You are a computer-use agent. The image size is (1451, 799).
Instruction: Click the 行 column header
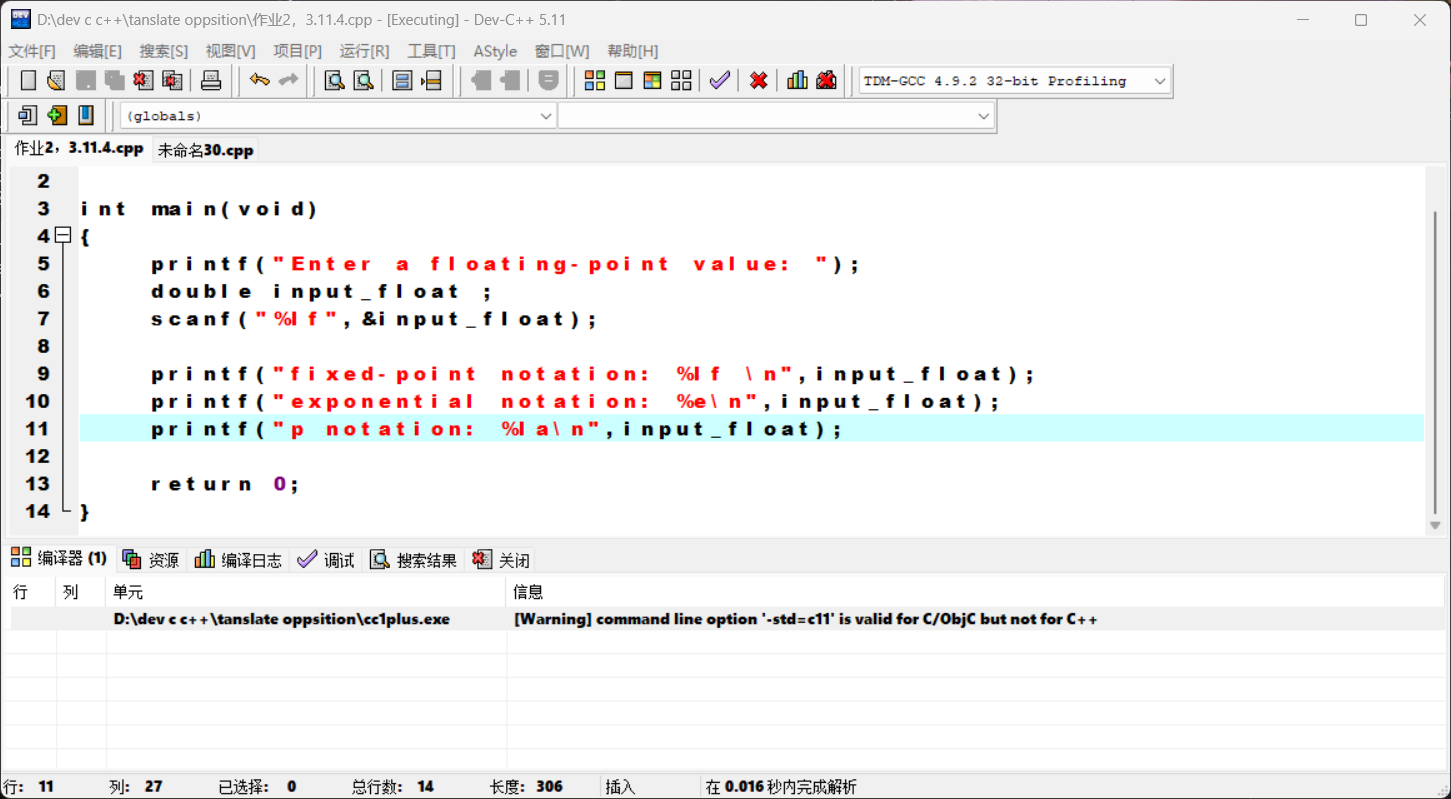pos(30,592)
